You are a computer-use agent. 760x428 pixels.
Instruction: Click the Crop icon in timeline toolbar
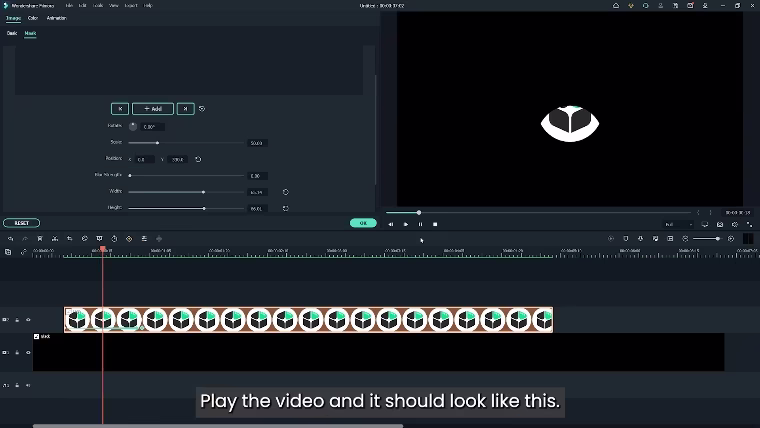click(x=70, y=238)
